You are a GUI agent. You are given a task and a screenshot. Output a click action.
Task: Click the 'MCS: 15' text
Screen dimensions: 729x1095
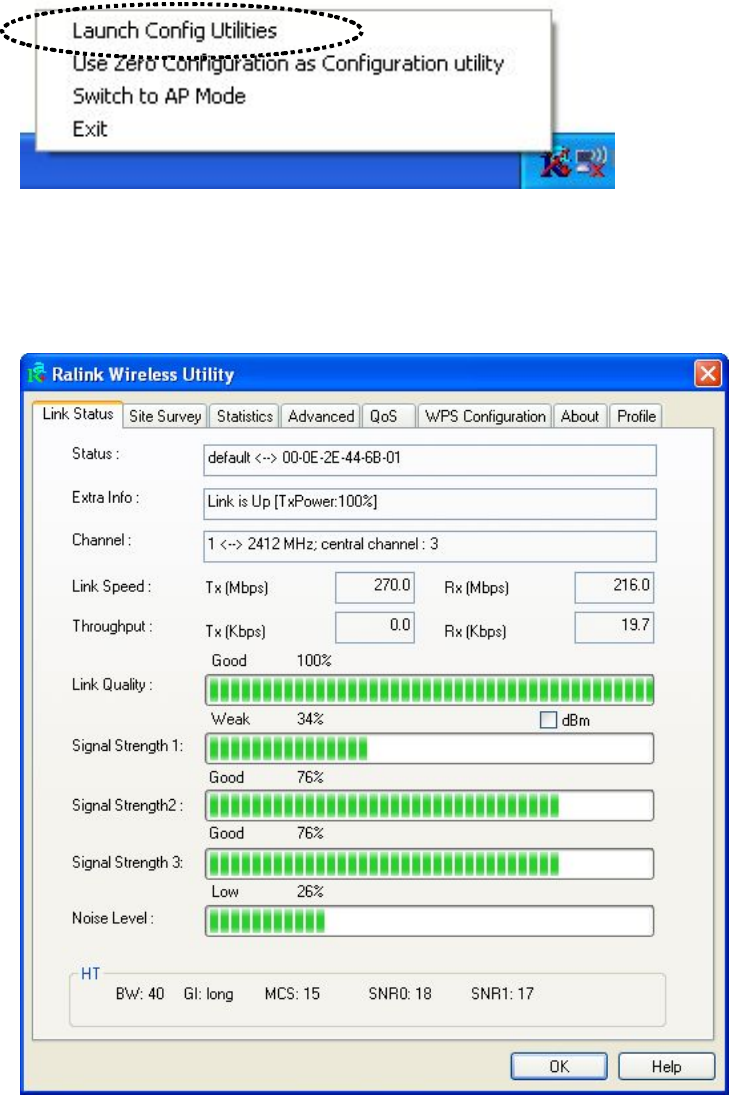[292, 993]
